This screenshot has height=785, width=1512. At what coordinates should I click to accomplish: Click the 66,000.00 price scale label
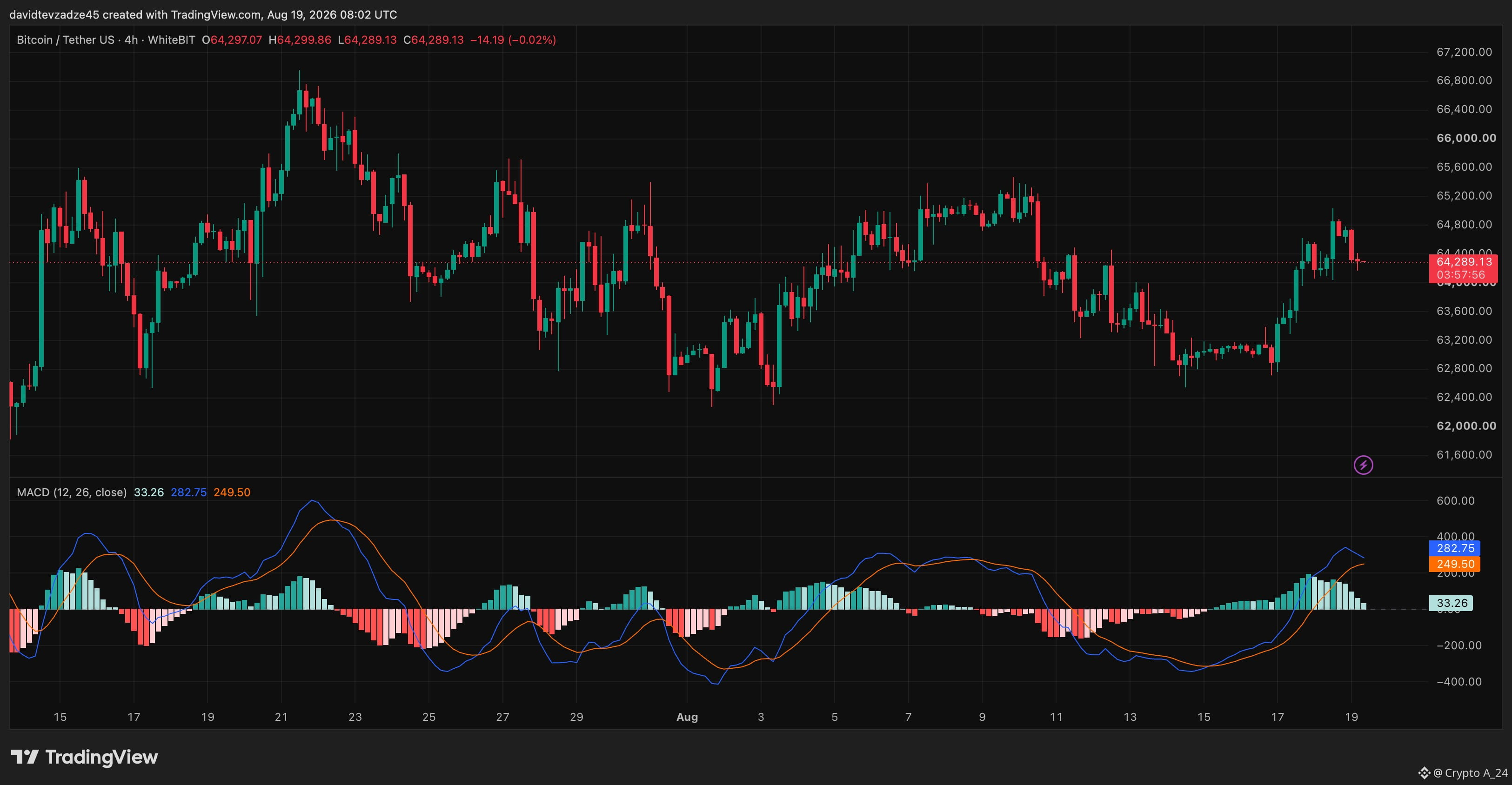click(1466, 138)
